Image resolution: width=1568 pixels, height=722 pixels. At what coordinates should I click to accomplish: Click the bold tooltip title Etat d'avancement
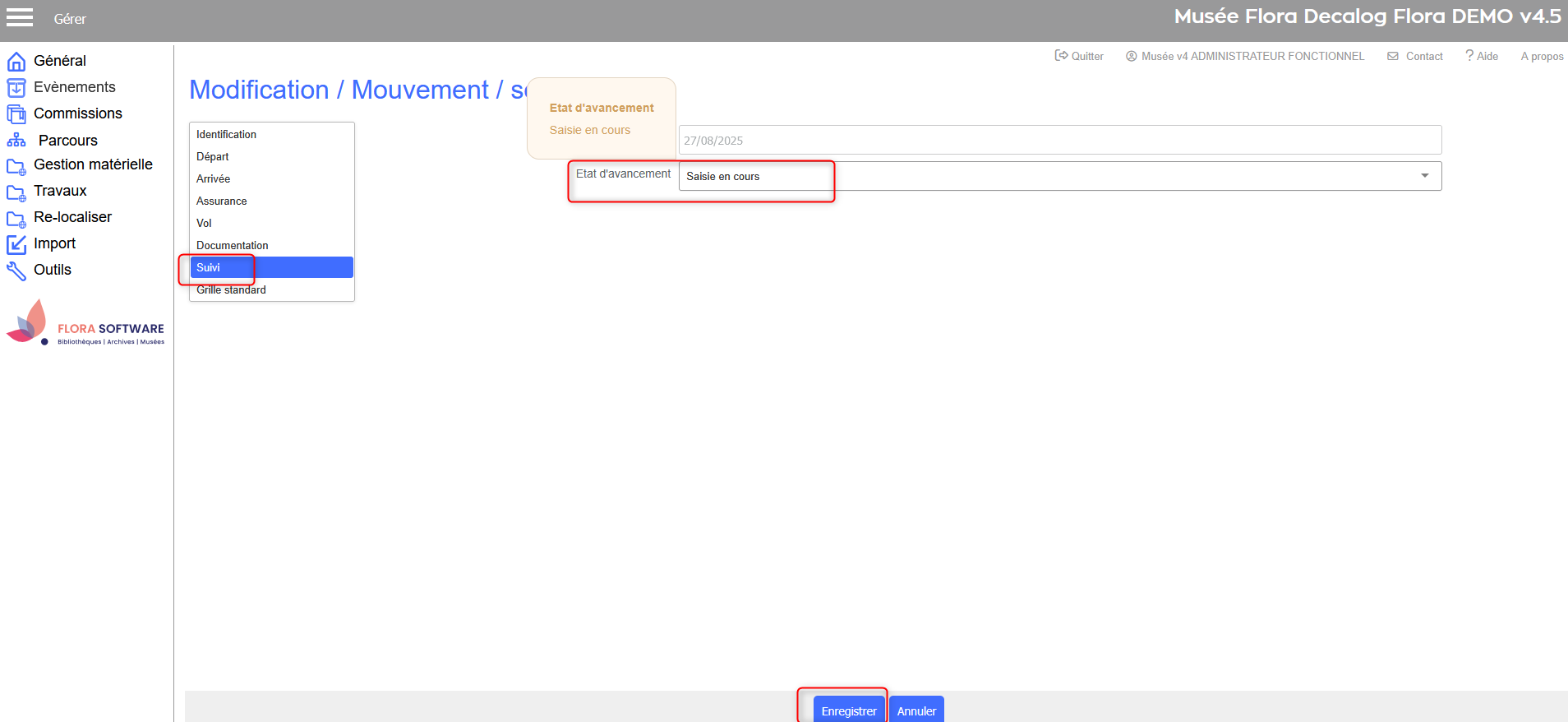602,108
